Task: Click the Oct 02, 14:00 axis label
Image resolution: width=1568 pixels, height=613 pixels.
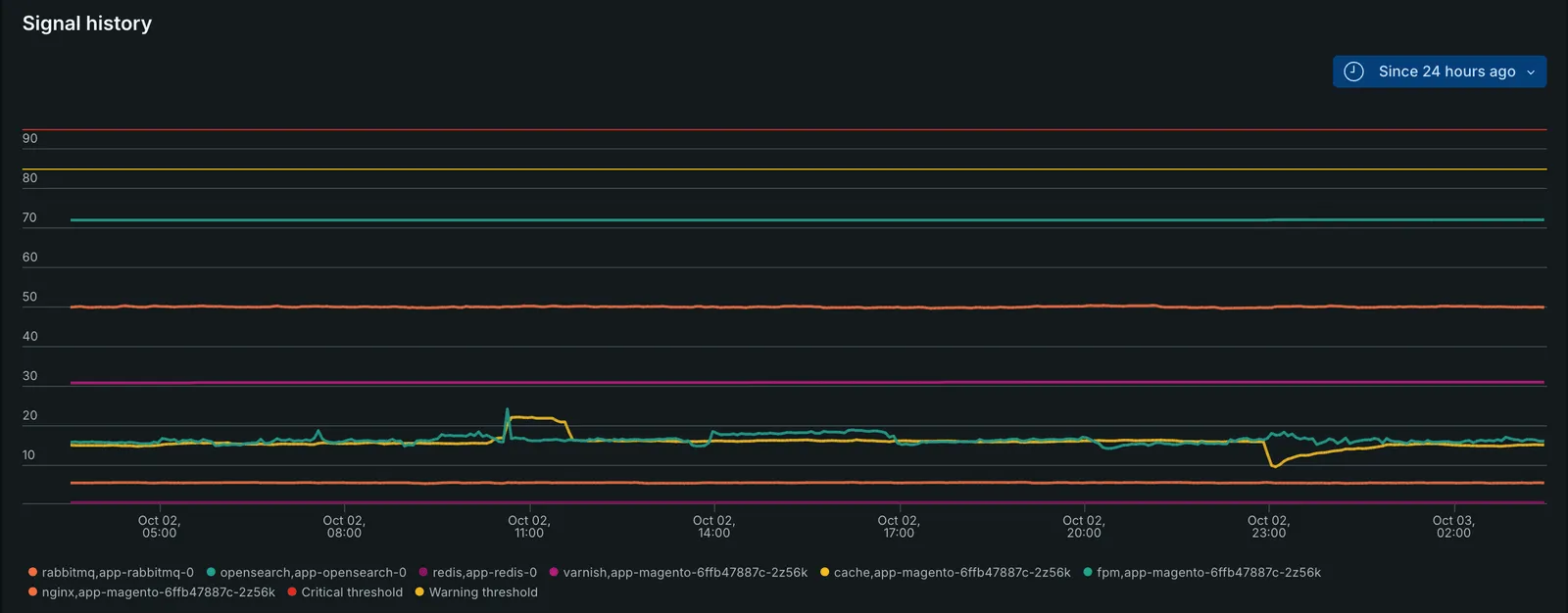Action: point(713,527)
